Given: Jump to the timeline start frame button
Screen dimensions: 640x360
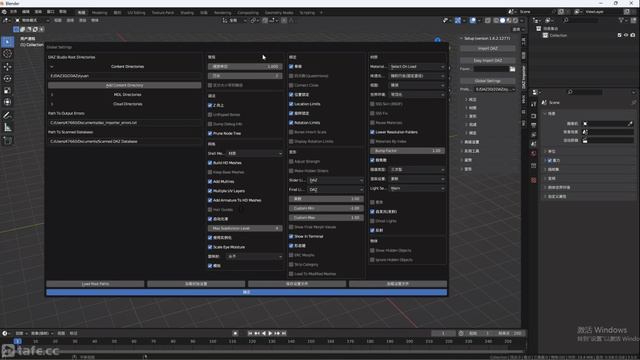Looking at the screenshot, I should point(250,333).
